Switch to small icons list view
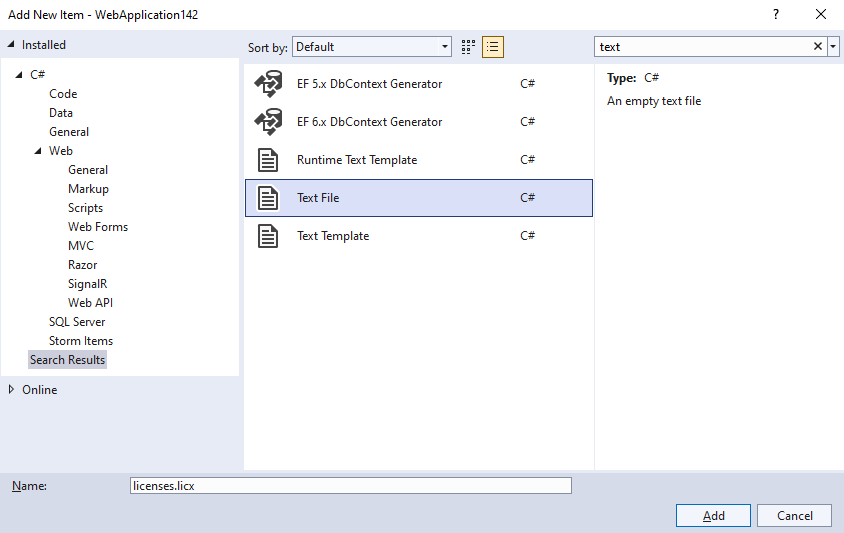This screenshot has width=844, height=533. [x=493, y=47]
